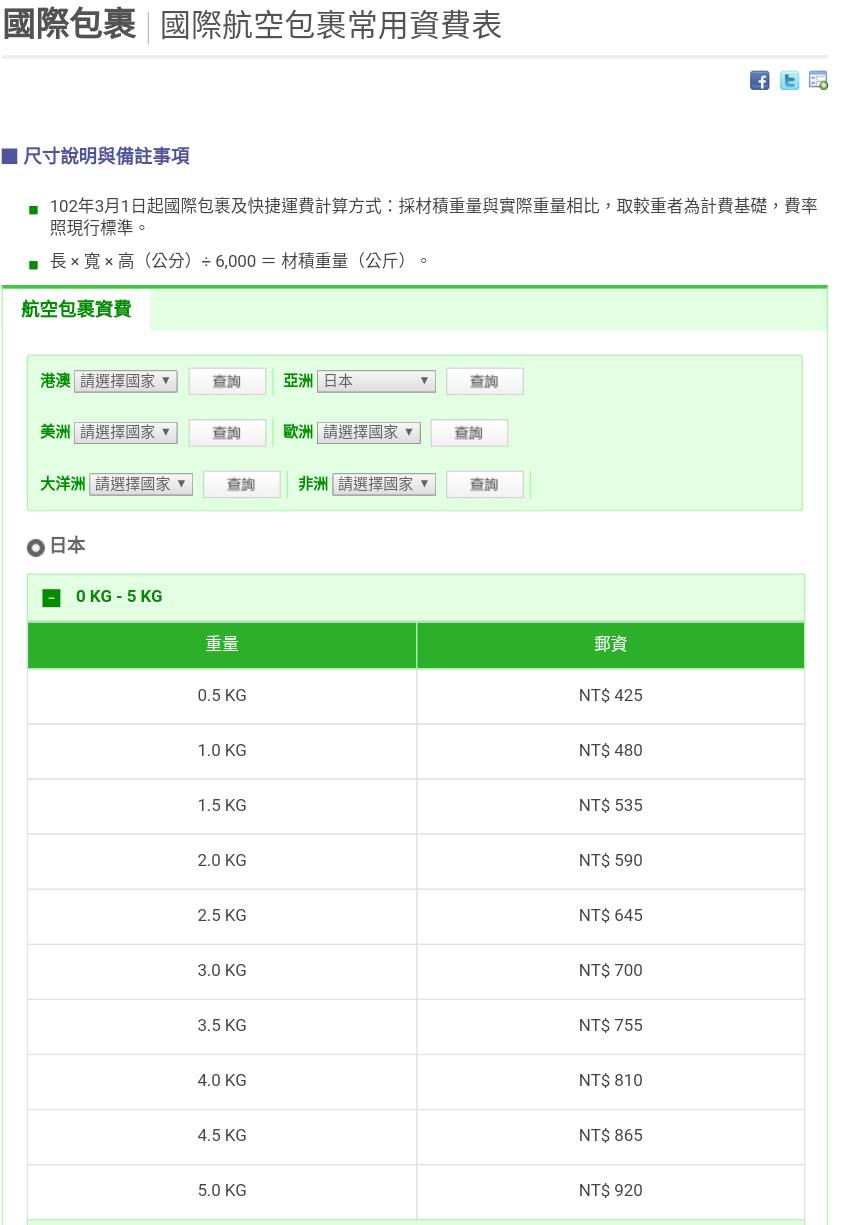Image resolution: width=845 pixels, height=1225 pixels.
Task: Open the 亞洲 dropdown showing 日本
Action: pos(376,381)
